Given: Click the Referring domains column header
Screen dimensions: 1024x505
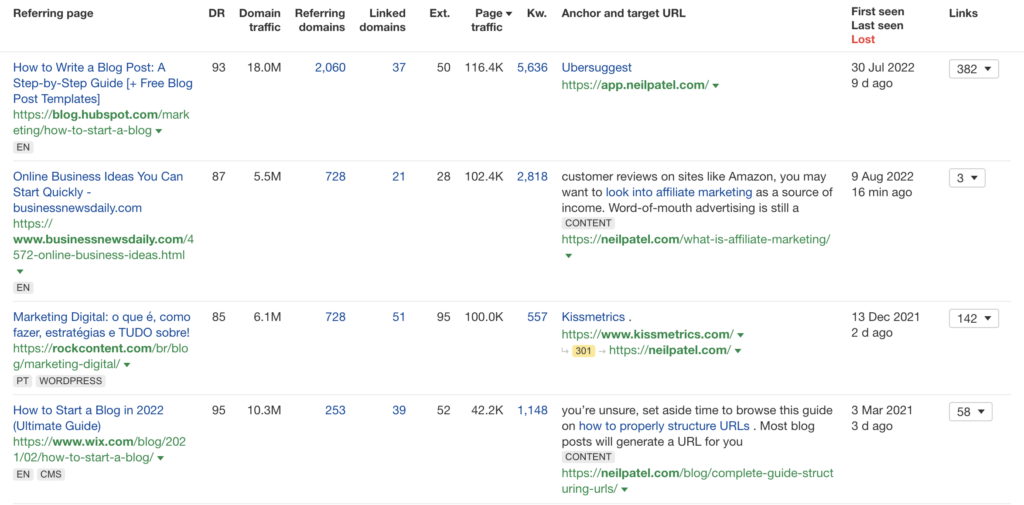Looking at the screenshot, I should tap(320, 20).
